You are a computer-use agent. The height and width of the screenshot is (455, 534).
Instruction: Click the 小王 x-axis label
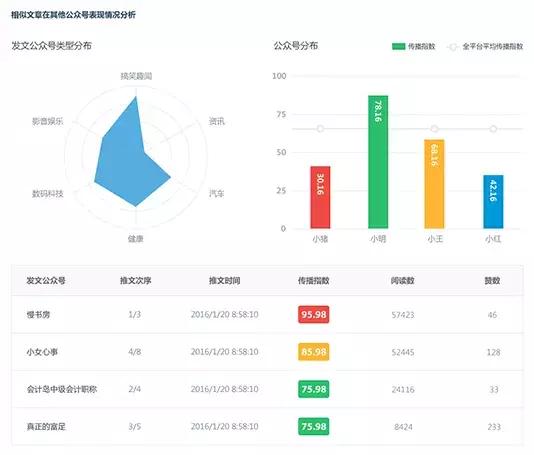click(435, 239)
